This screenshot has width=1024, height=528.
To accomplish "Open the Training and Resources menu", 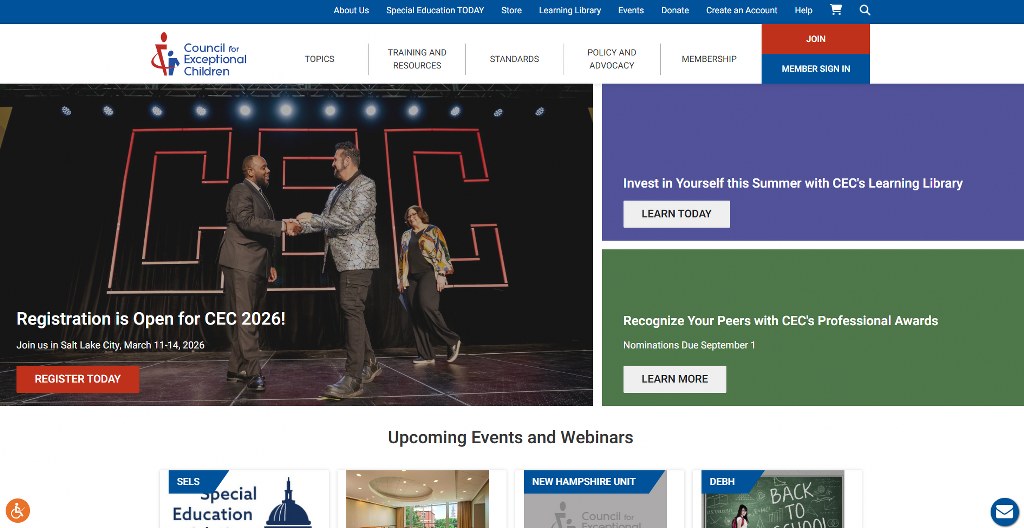I will (x=417, y=59).
